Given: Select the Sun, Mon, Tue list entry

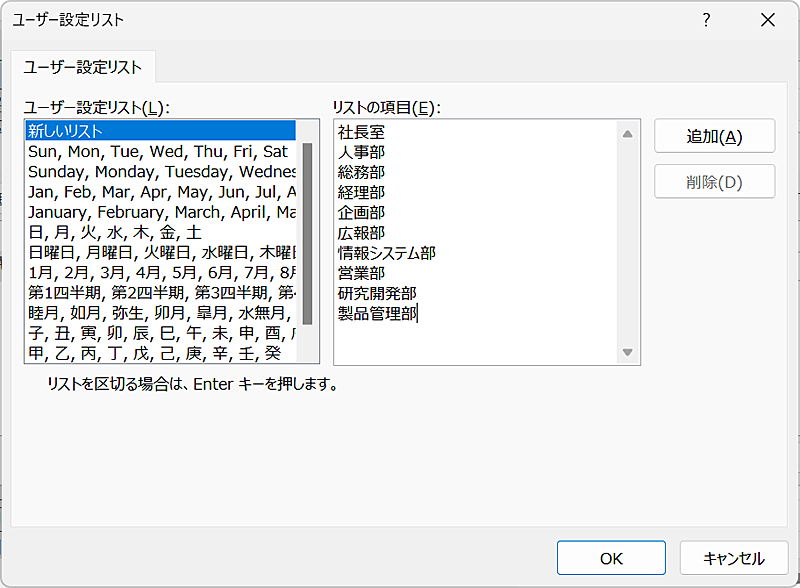Looking at the screenshot, I should tap(160, 152).
